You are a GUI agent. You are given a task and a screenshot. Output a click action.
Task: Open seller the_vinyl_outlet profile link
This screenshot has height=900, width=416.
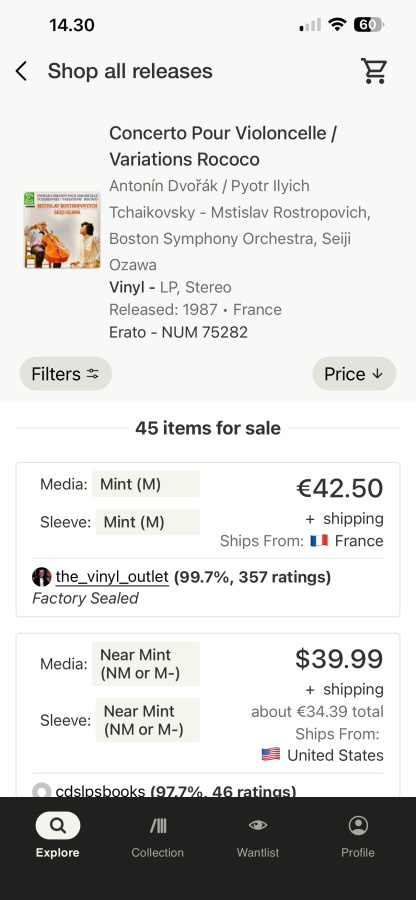tap(112, 577)
